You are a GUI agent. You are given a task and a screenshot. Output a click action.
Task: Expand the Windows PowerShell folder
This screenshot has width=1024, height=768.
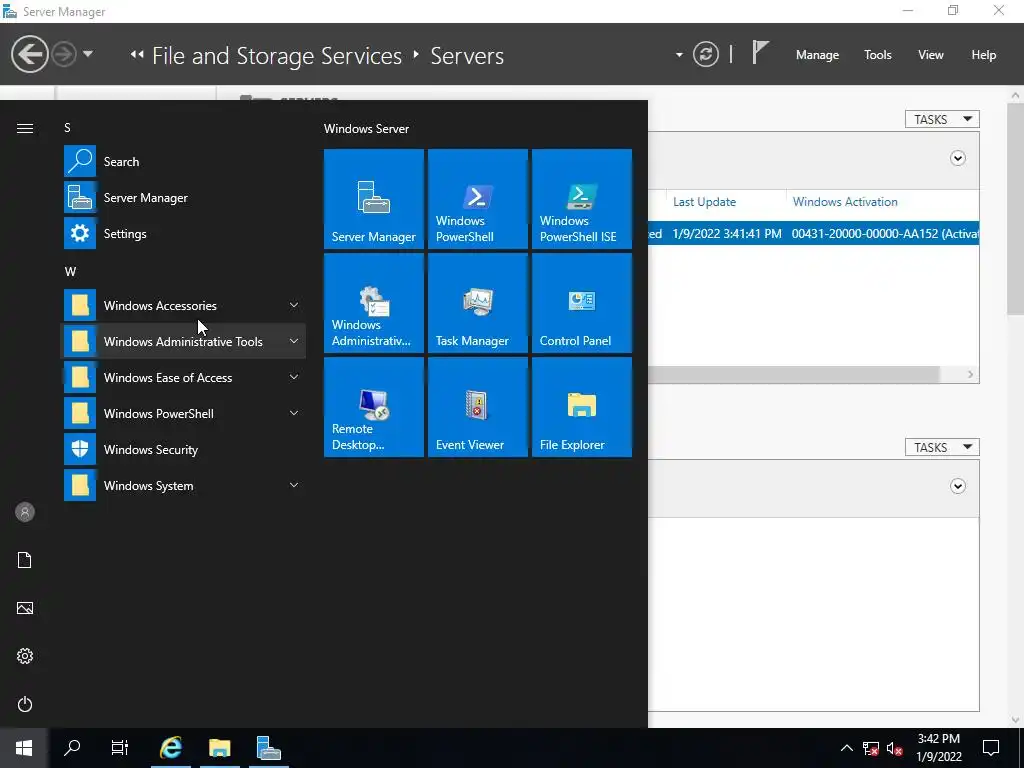(x=294, y=413)
